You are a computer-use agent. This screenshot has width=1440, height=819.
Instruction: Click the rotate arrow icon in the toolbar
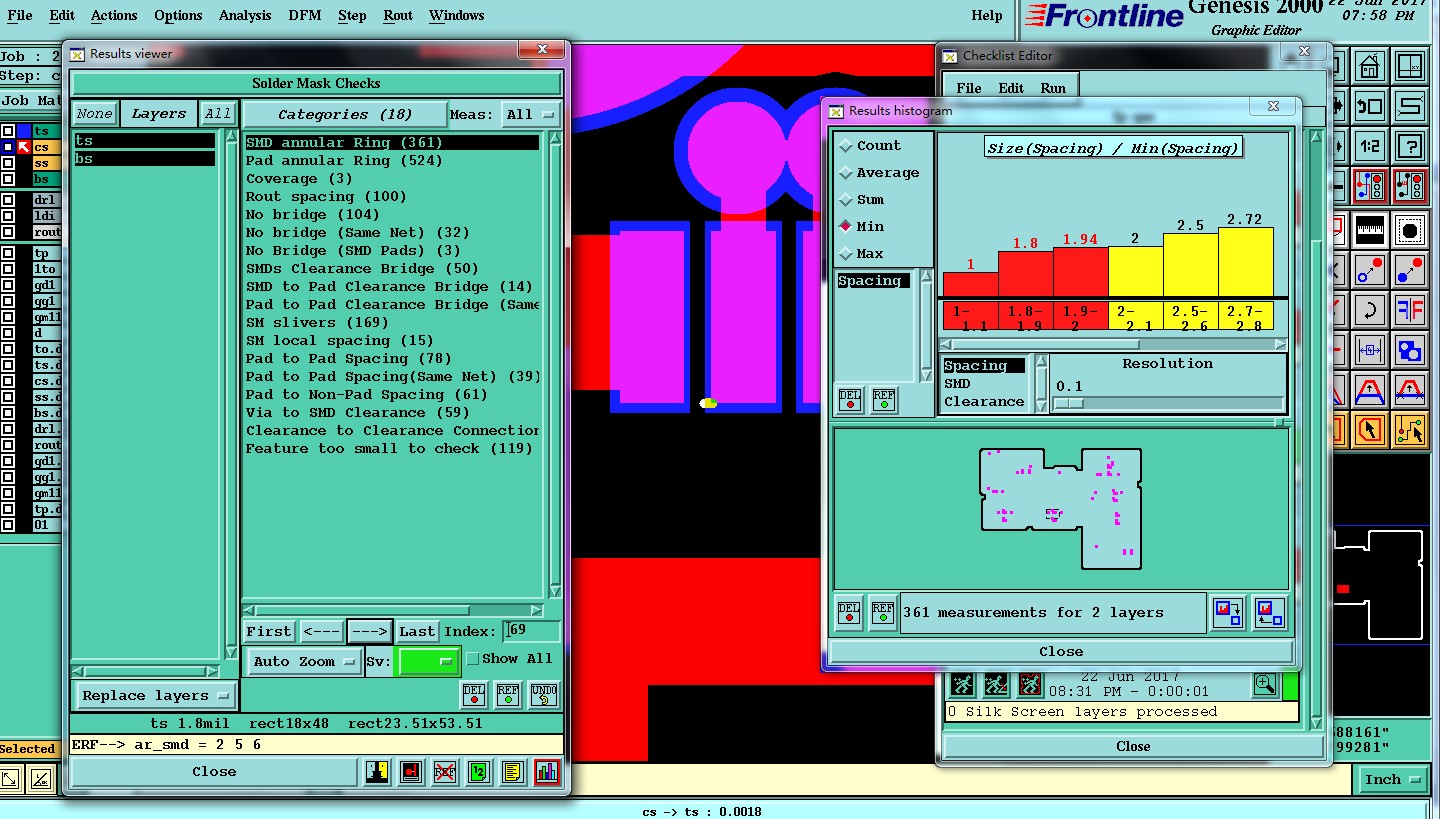click(1370, 309)
